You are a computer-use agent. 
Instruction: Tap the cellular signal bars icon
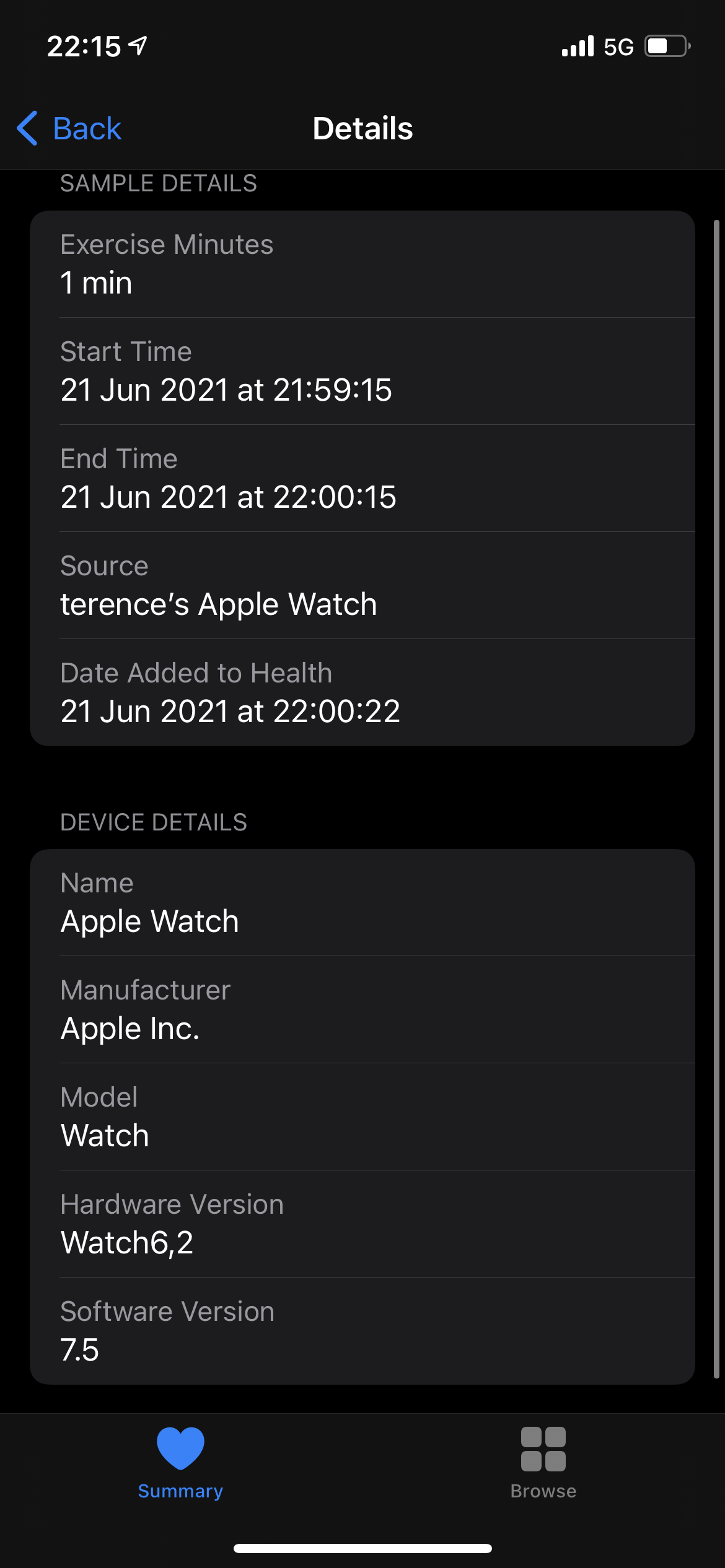pyautogui.click(x=578, y=46)
